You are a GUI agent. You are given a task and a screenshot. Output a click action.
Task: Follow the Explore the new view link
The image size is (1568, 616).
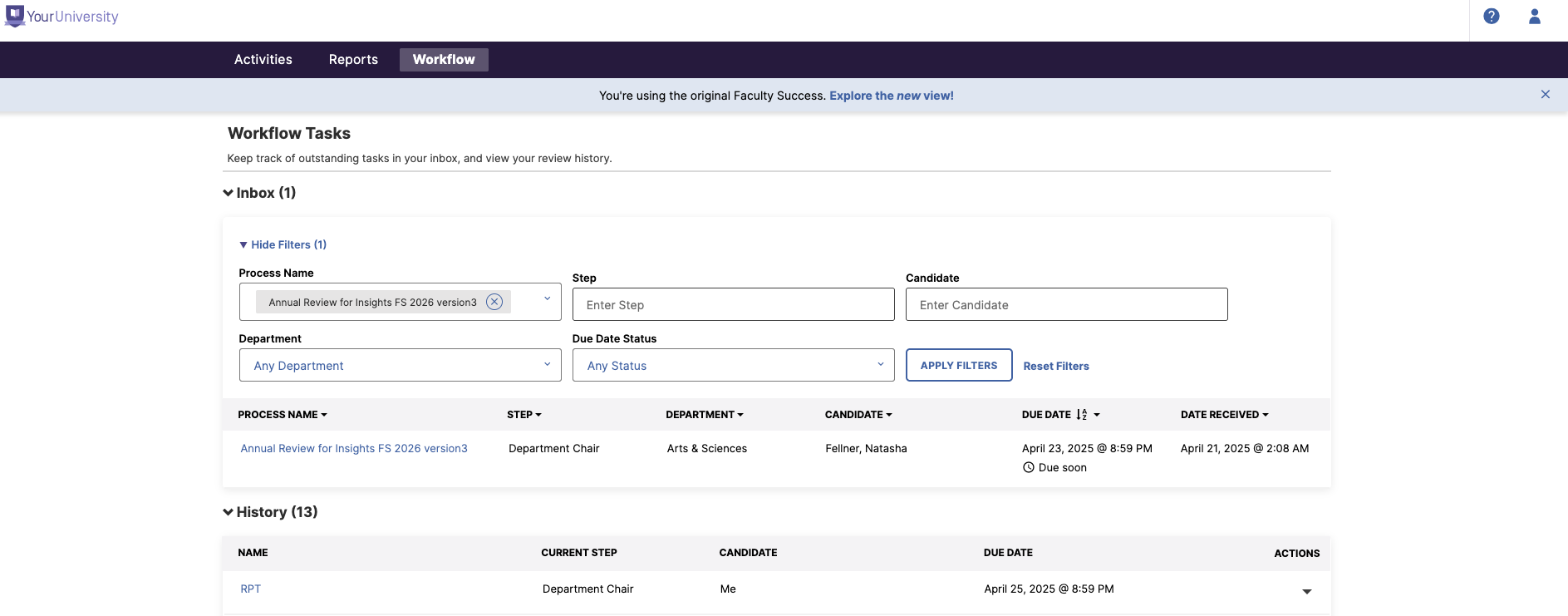892,96
